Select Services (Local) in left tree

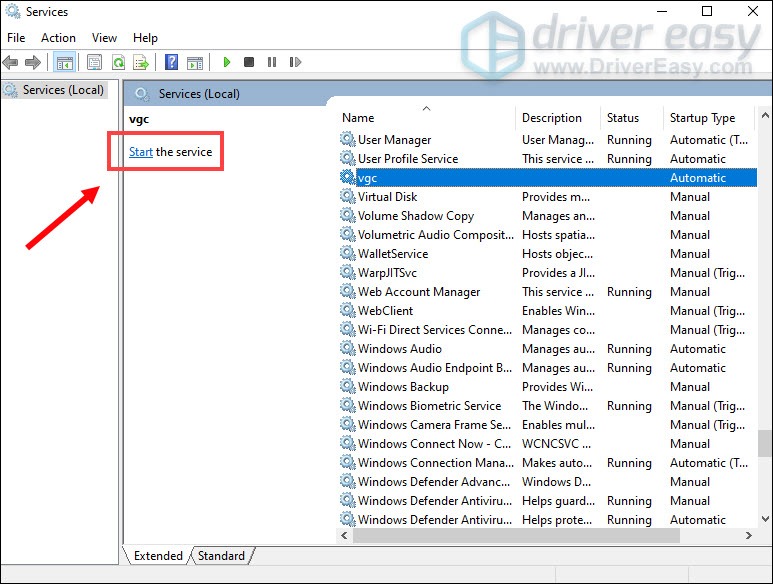pyautogui.click(x=63, y=90)
